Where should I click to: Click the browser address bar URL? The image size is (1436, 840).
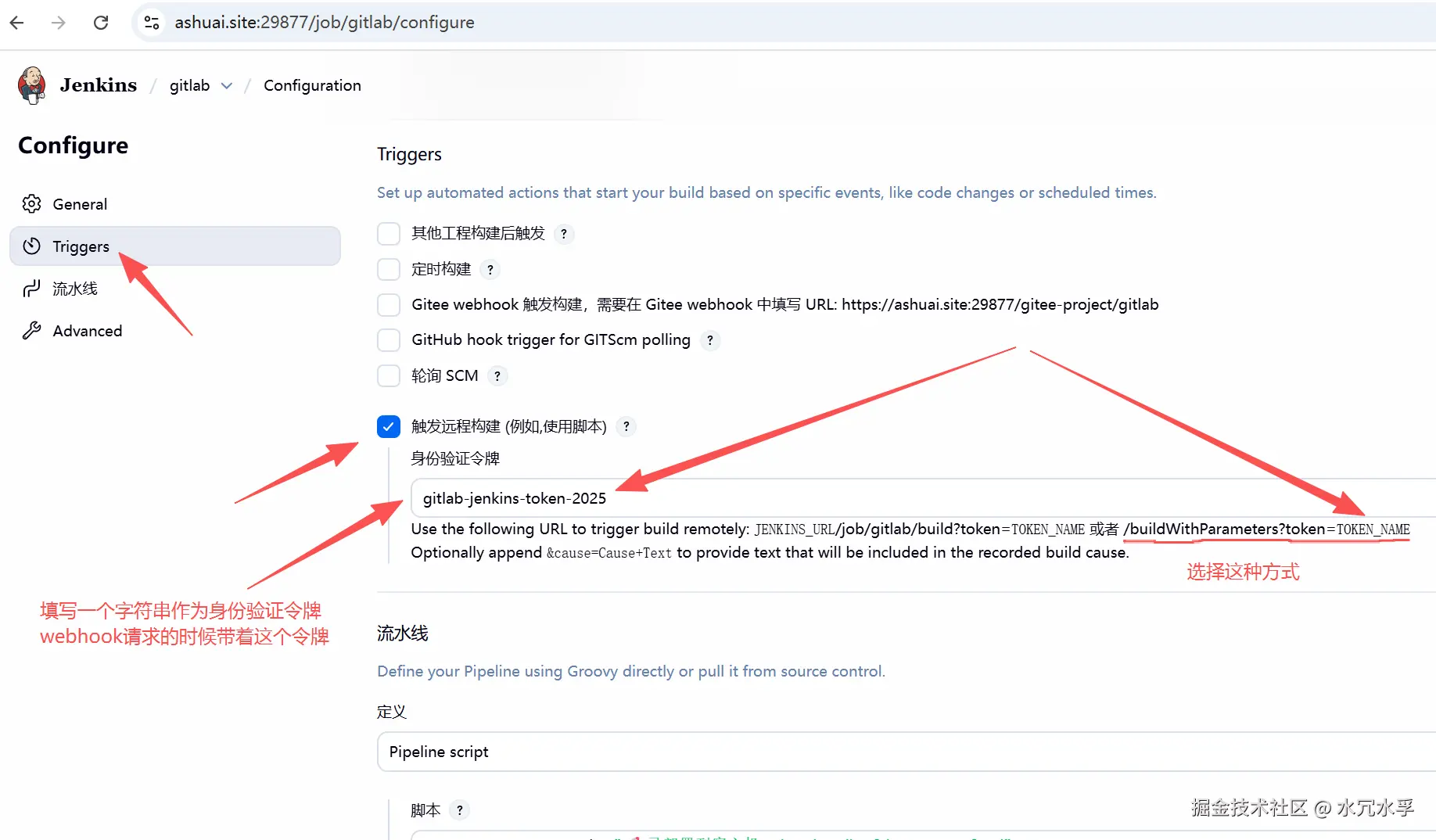pyautogui.click(x=325, y=23)
